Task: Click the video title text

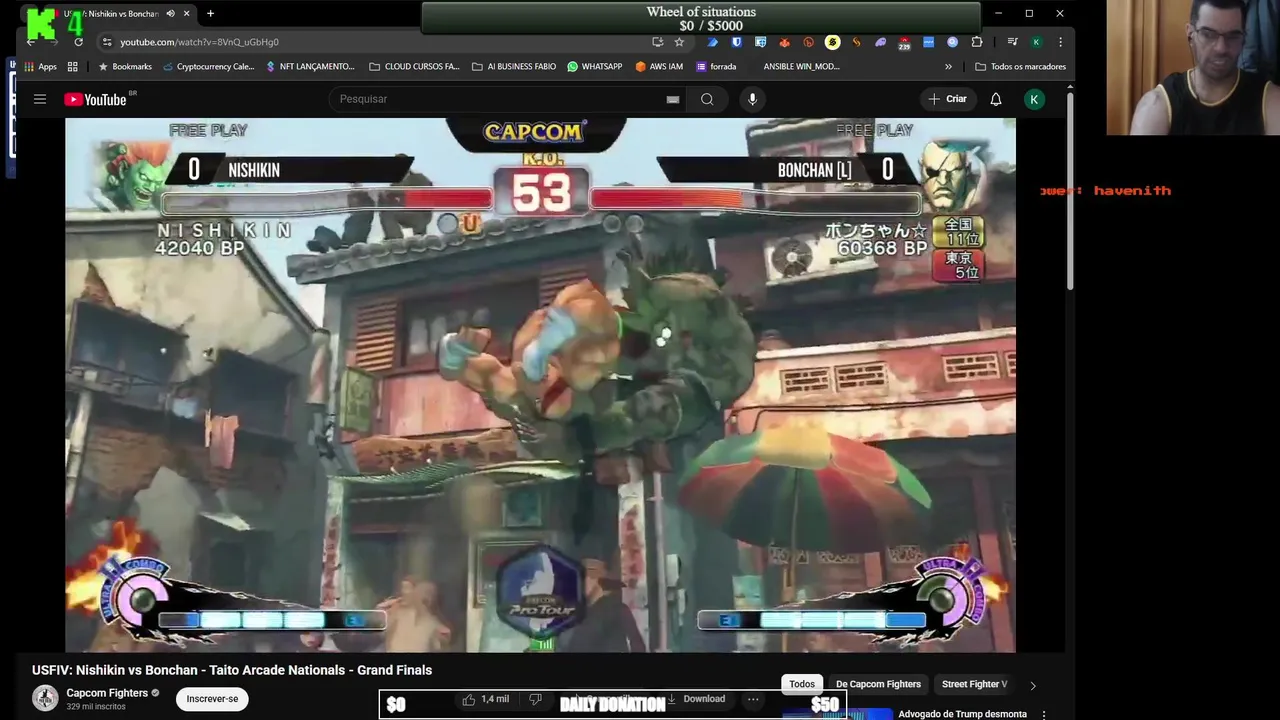Action: point(232,670)
